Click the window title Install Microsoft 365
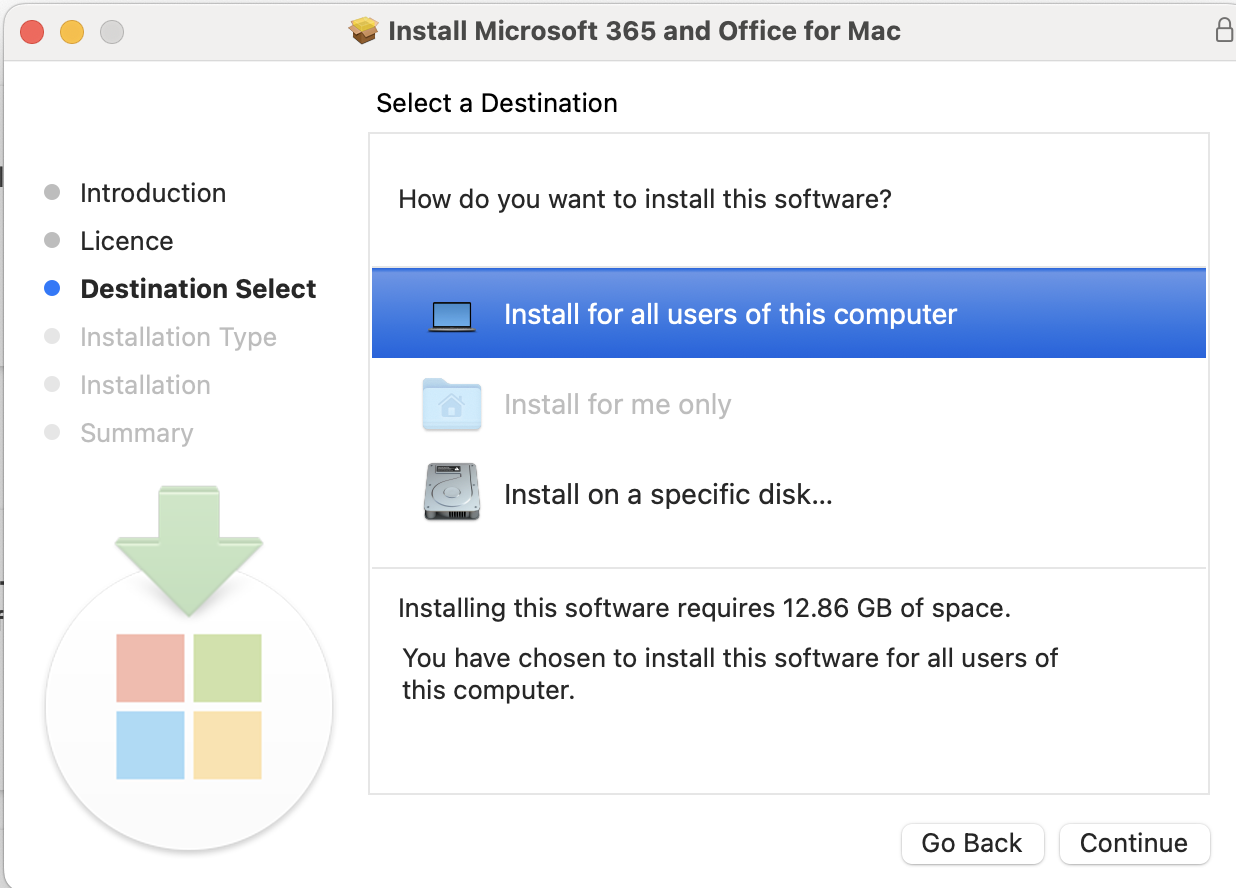The image size is (1236, 888). click(644, 31)
